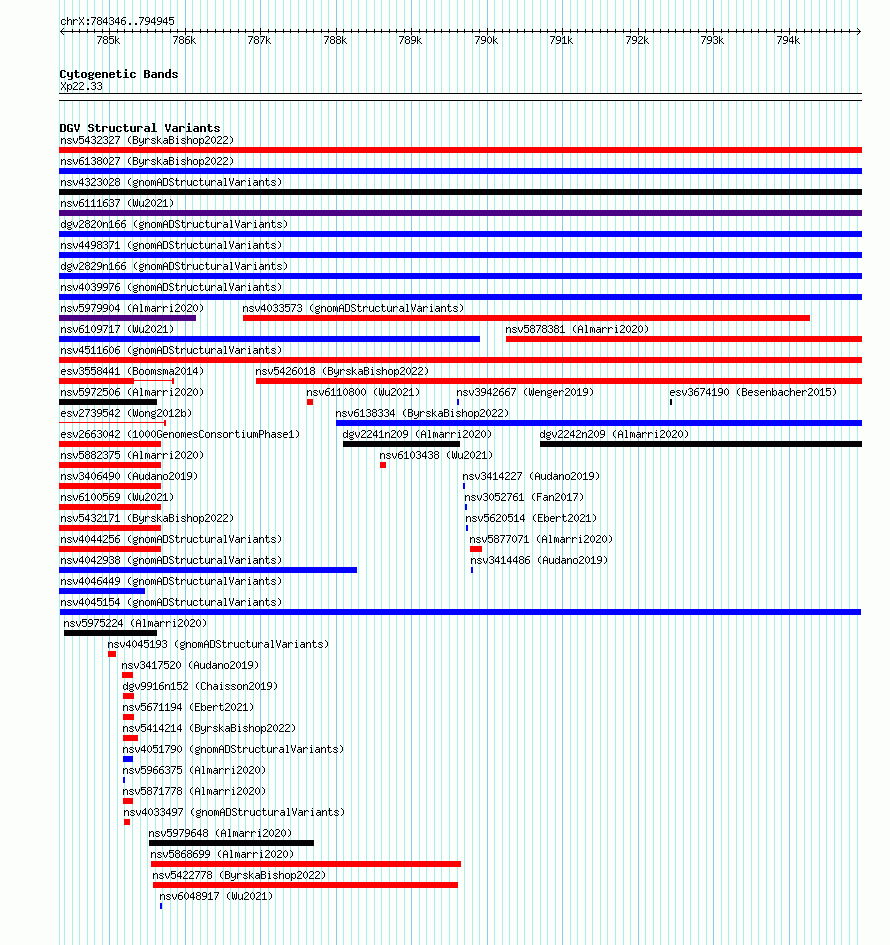890x945 pixels.
Task: Click the DGV Structural Variants track title
Action: pos(140,128)
